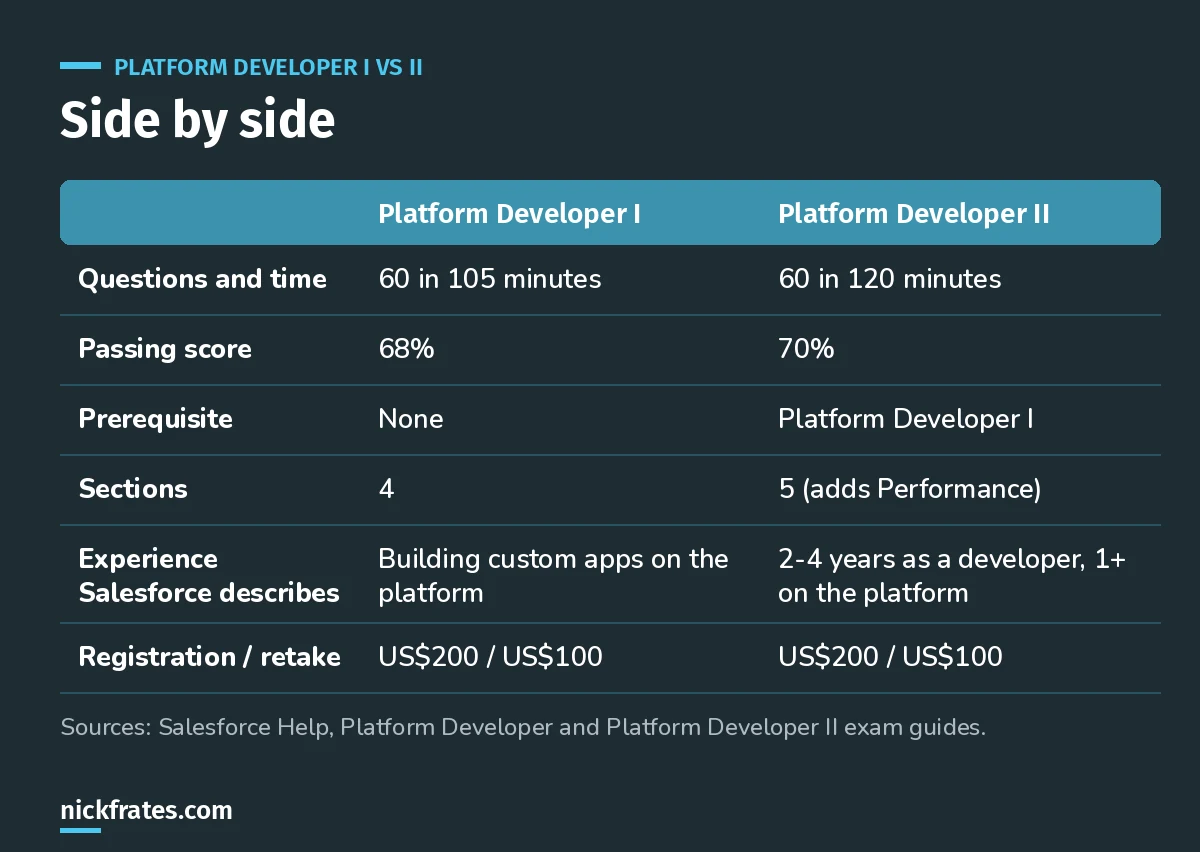The height and width of the screenshot is (852, 1200).
Task: Click the '60 in 120 minutes' cell
Action: [x=890, y=278]
